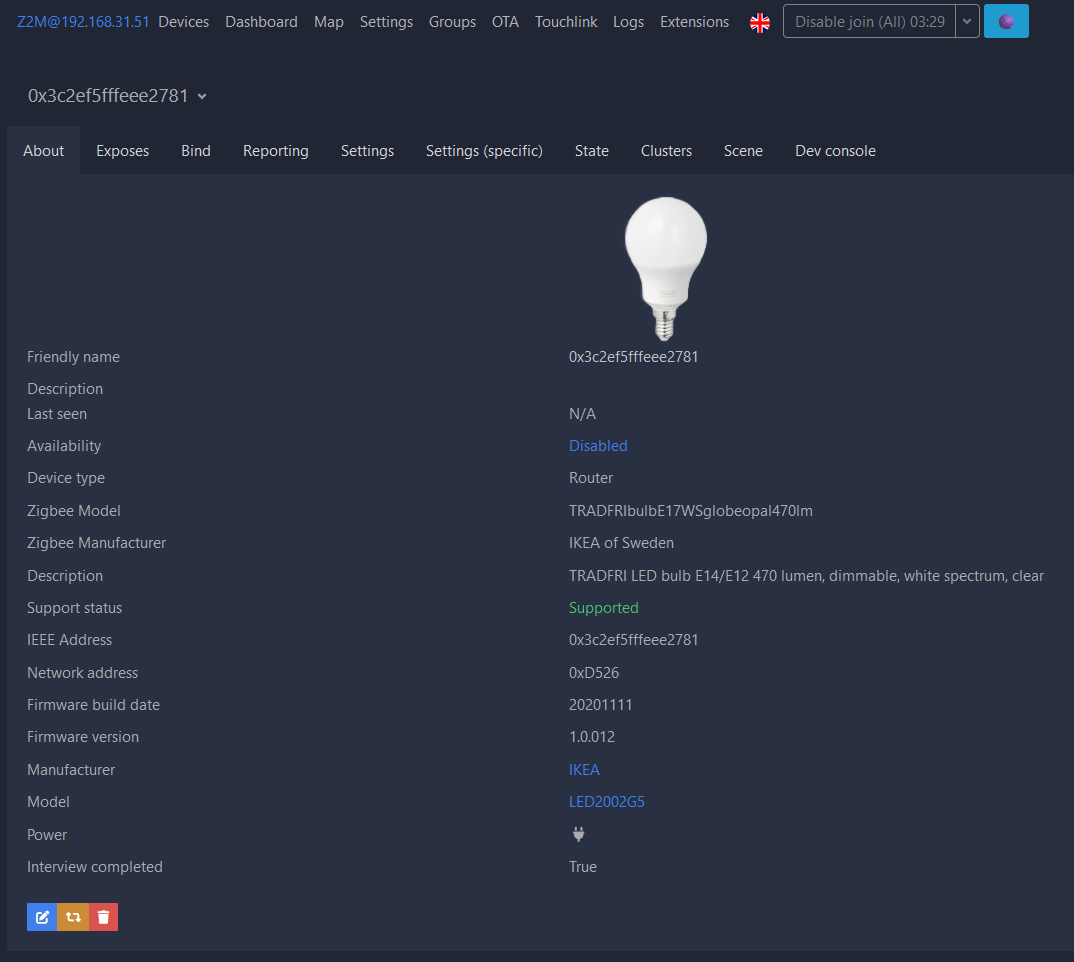
Task: Open the OTA page
Action: (x=505, y=22)
